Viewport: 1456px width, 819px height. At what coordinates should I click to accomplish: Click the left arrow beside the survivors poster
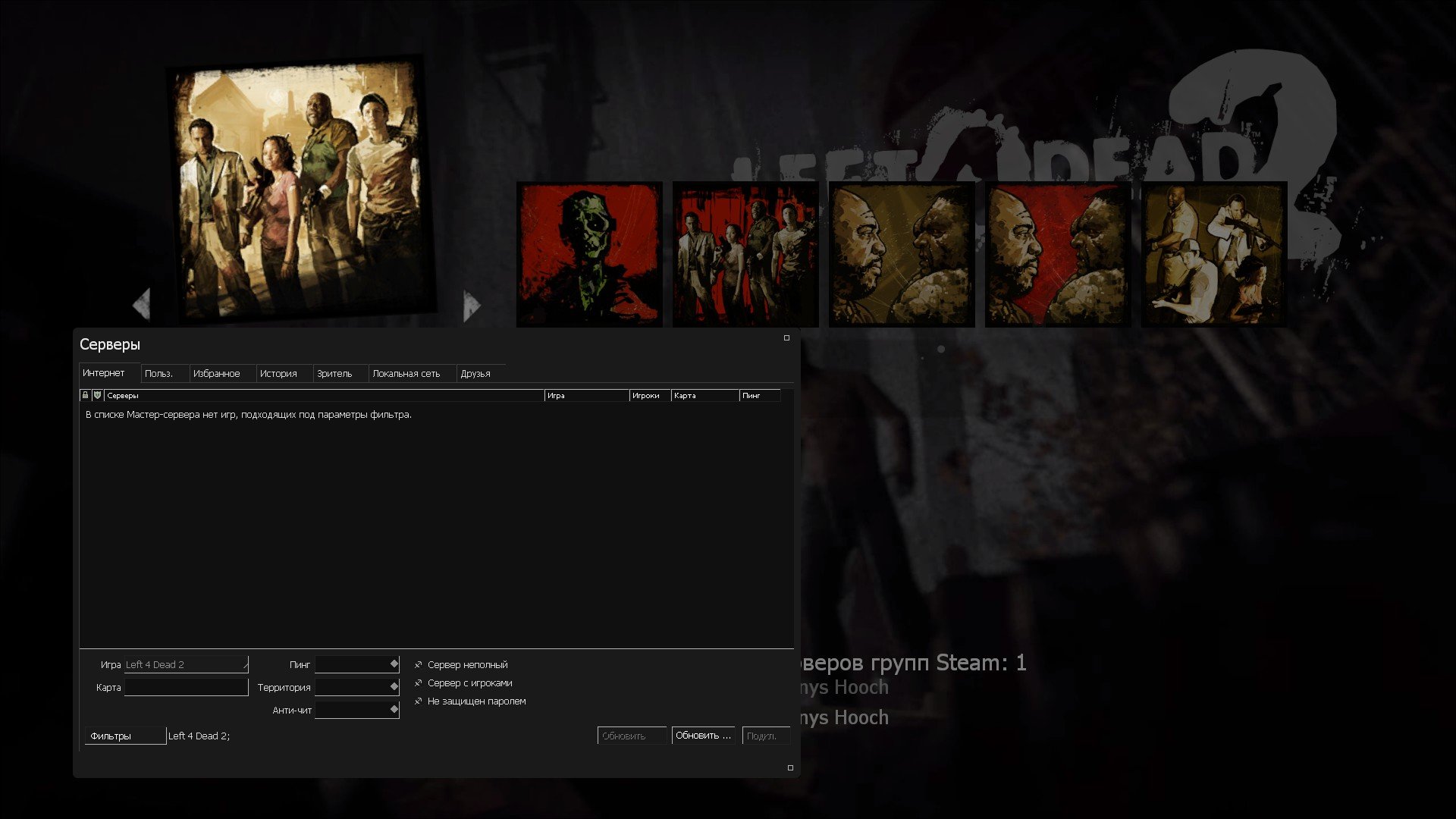[x=142, y=304]
